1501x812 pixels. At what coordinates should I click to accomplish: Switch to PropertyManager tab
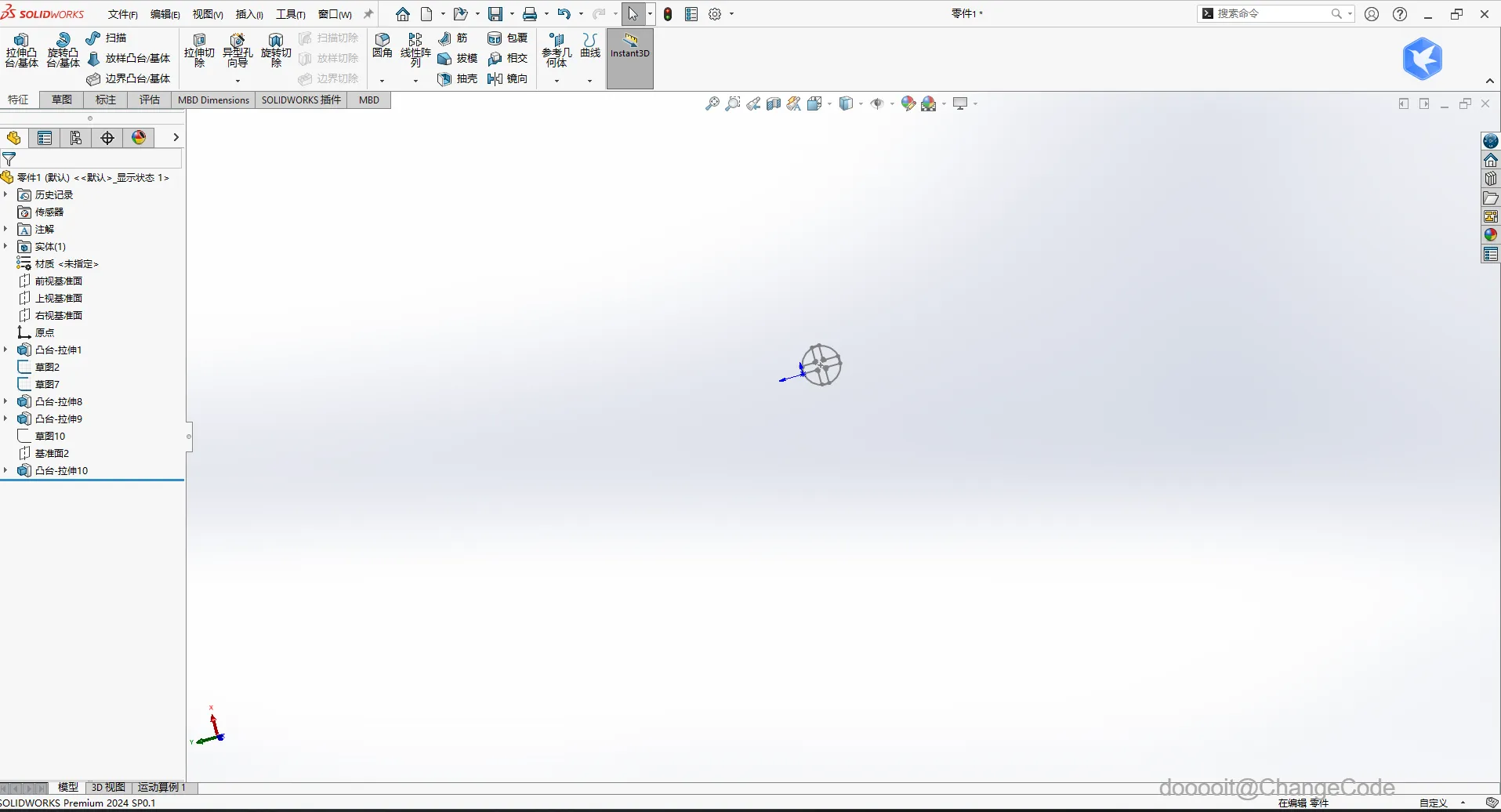[x=45, y=138]
